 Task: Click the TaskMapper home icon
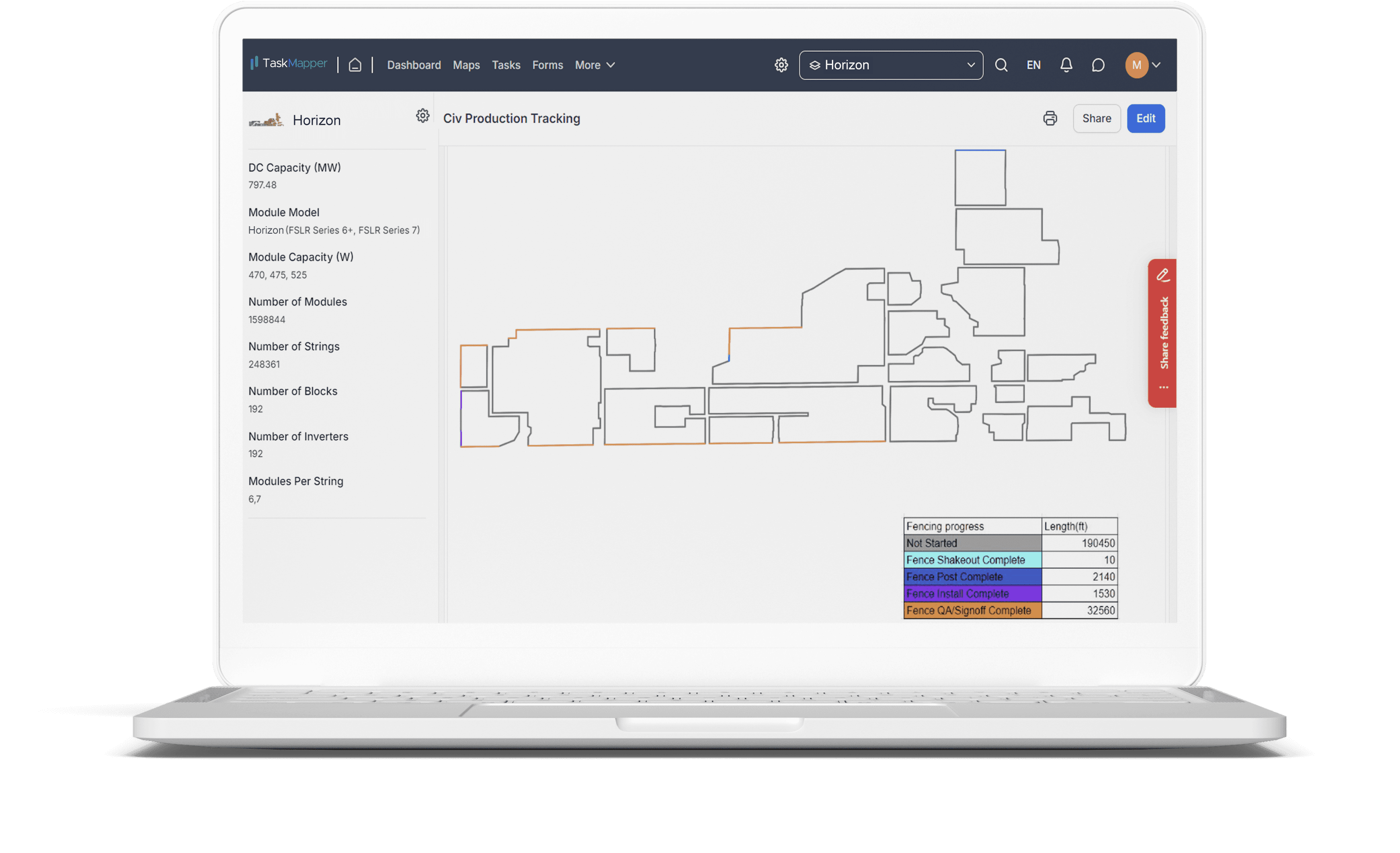tap(355, 65)
